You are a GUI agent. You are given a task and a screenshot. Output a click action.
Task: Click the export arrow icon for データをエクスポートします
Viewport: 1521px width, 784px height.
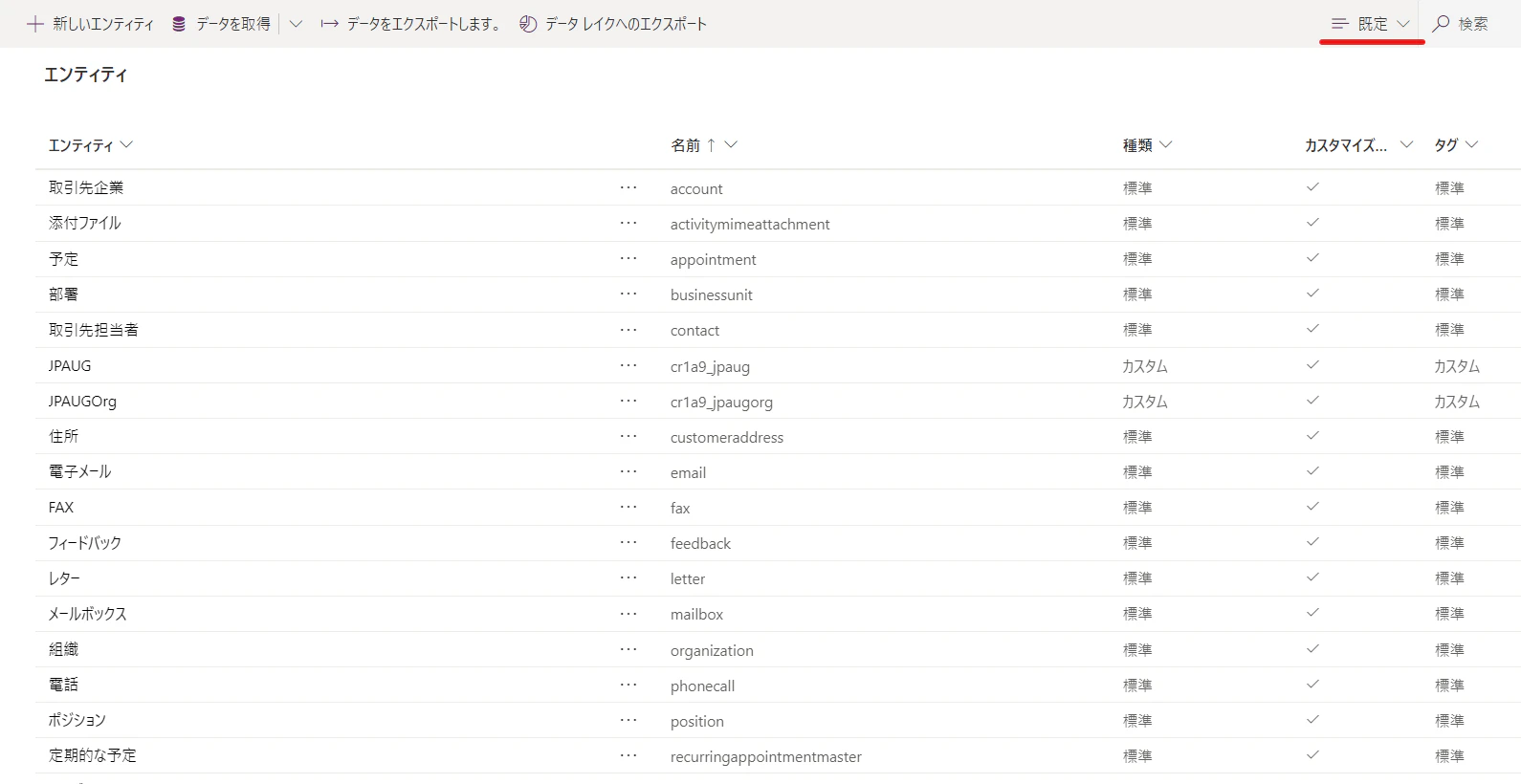tap(330, 24)
